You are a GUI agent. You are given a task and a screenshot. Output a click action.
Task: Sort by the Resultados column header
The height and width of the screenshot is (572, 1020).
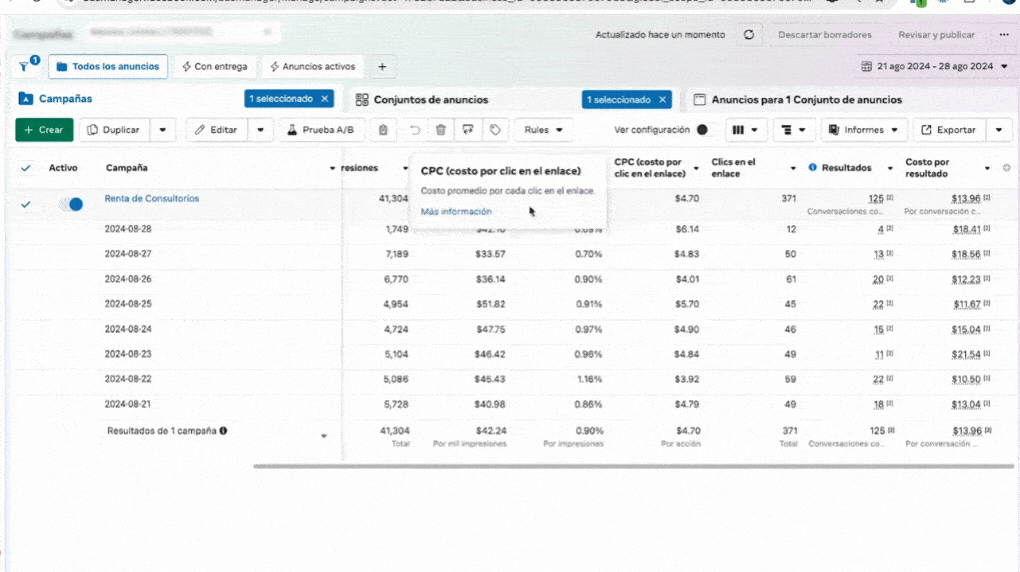click(846, 168)
